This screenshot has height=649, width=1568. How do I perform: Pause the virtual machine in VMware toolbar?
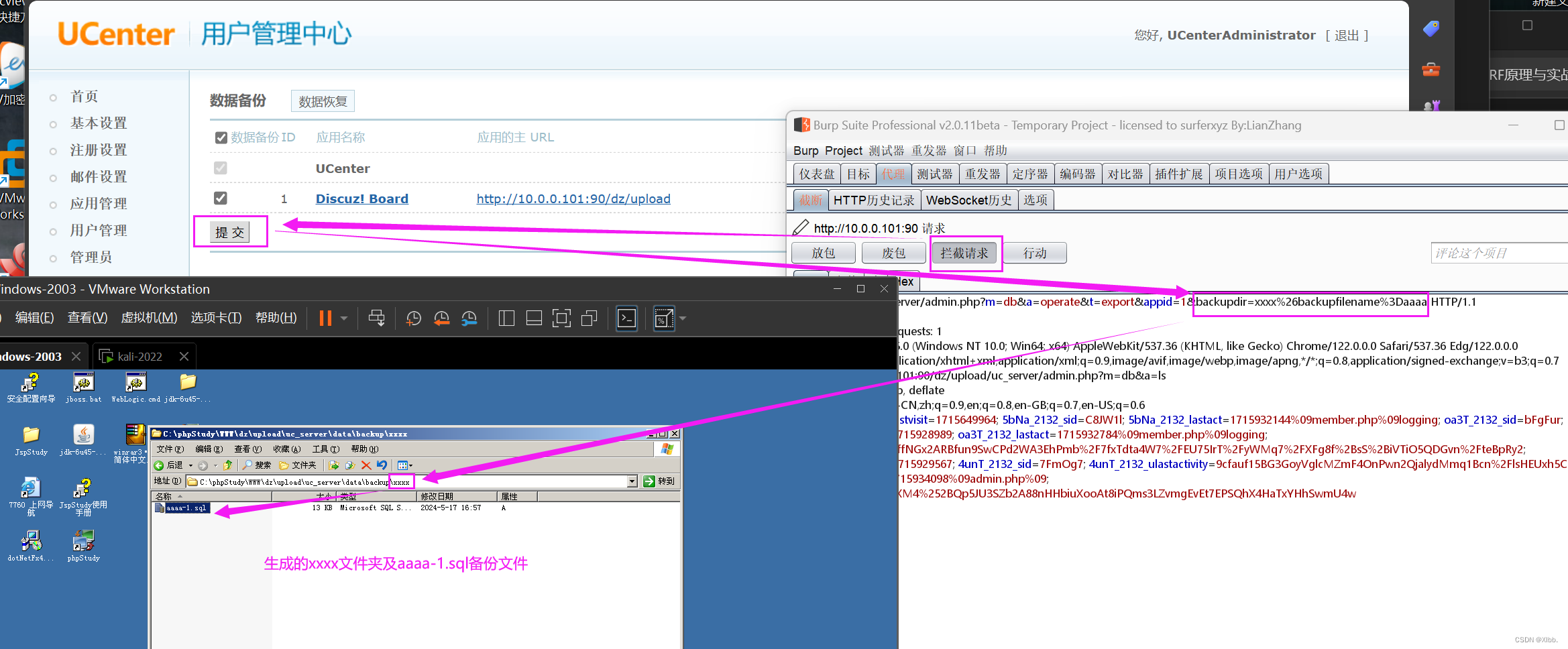click(x=325, y=318)
